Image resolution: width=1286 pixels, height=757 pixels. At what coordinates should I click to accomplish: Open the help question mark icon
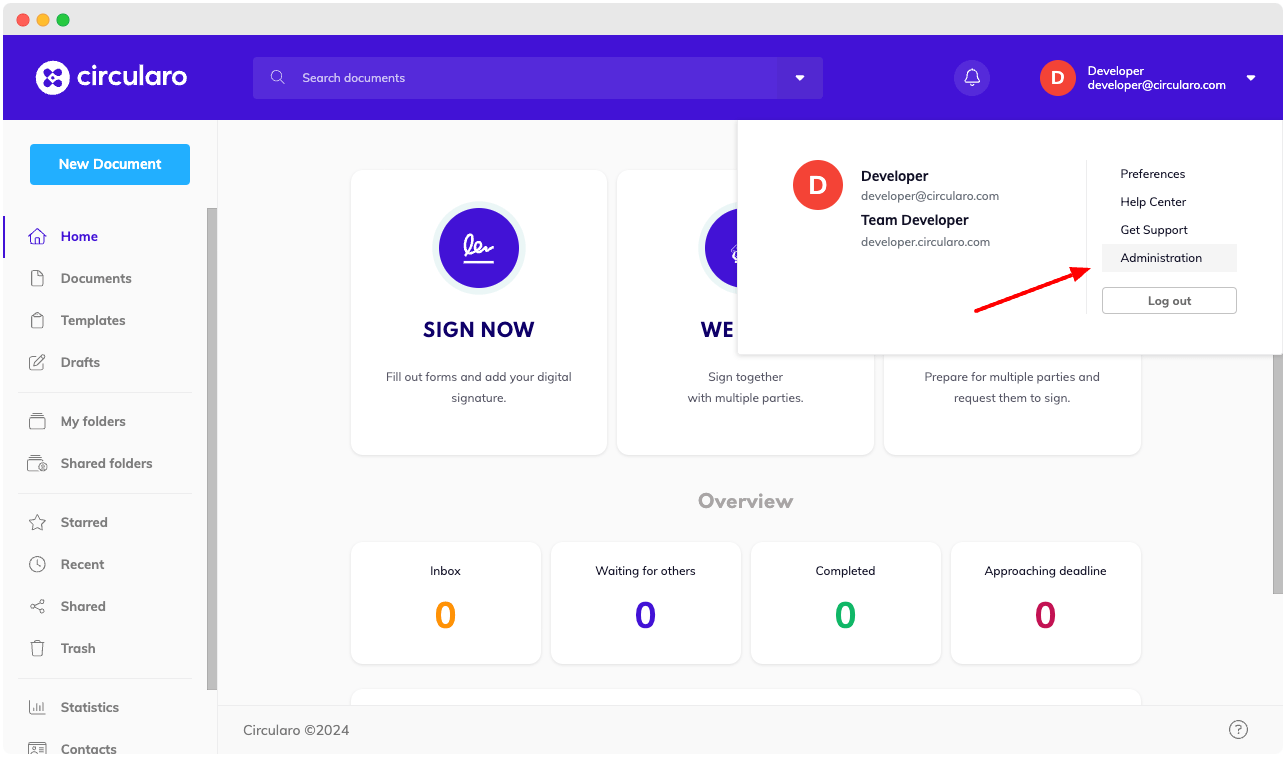(x=1238, y=730)
